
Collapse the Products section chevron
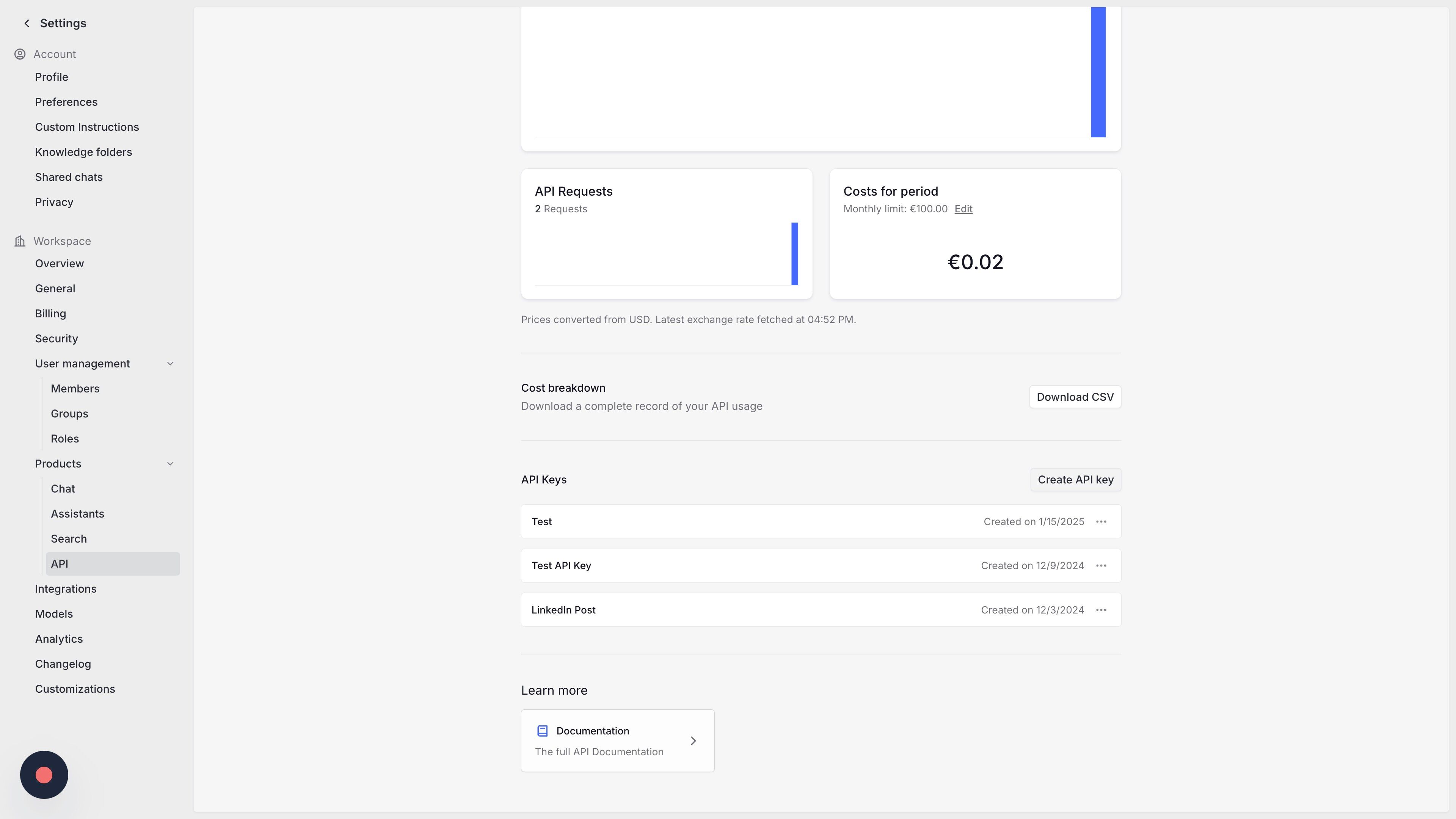click(x=170, y=464)
